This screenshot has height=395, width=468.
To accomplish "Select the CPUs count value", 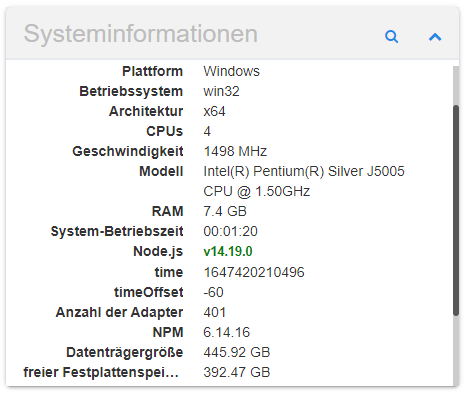I will click(x=207, y=131).
